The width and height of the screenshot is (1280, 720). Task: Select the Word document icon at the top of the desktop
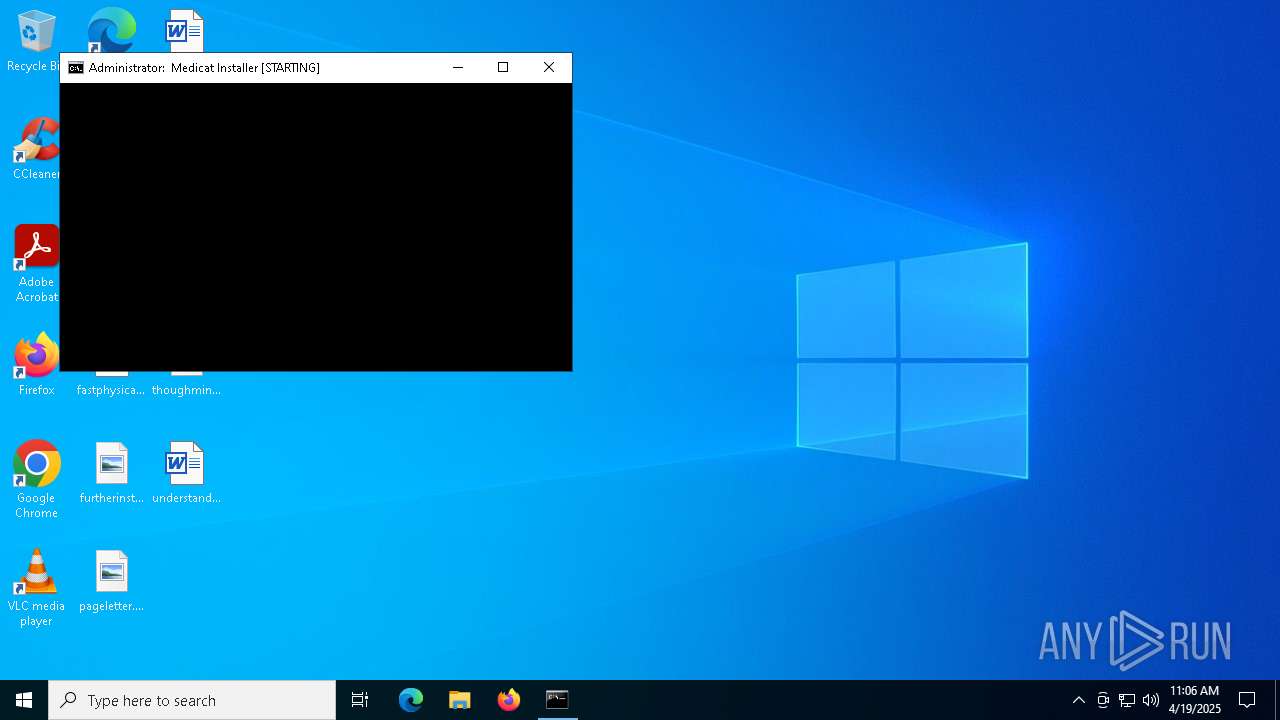pos(185,30)
